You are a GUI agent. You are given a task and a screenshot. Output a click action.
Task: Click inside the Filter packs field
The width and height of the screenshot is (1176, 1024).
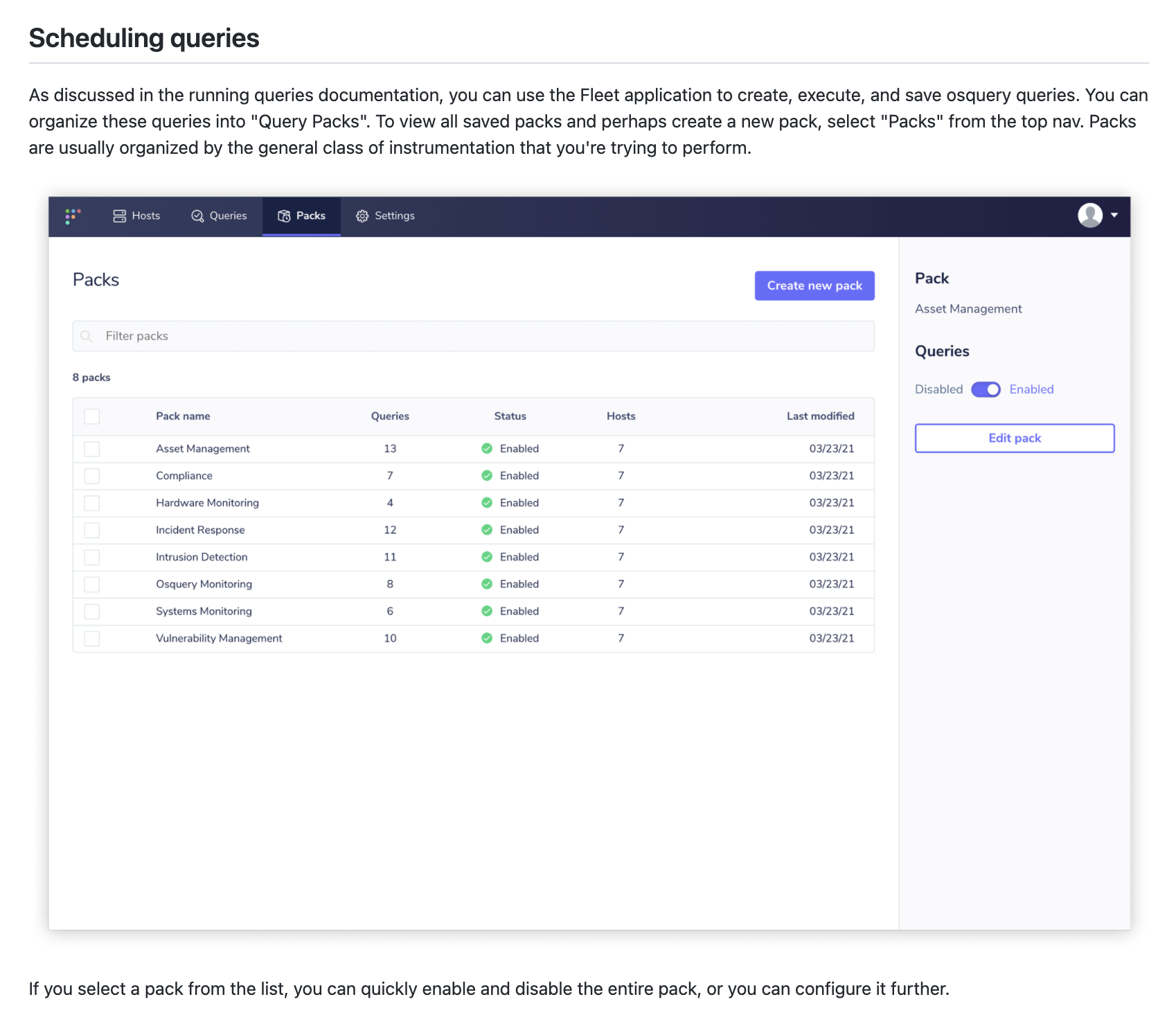click(277, 336)
